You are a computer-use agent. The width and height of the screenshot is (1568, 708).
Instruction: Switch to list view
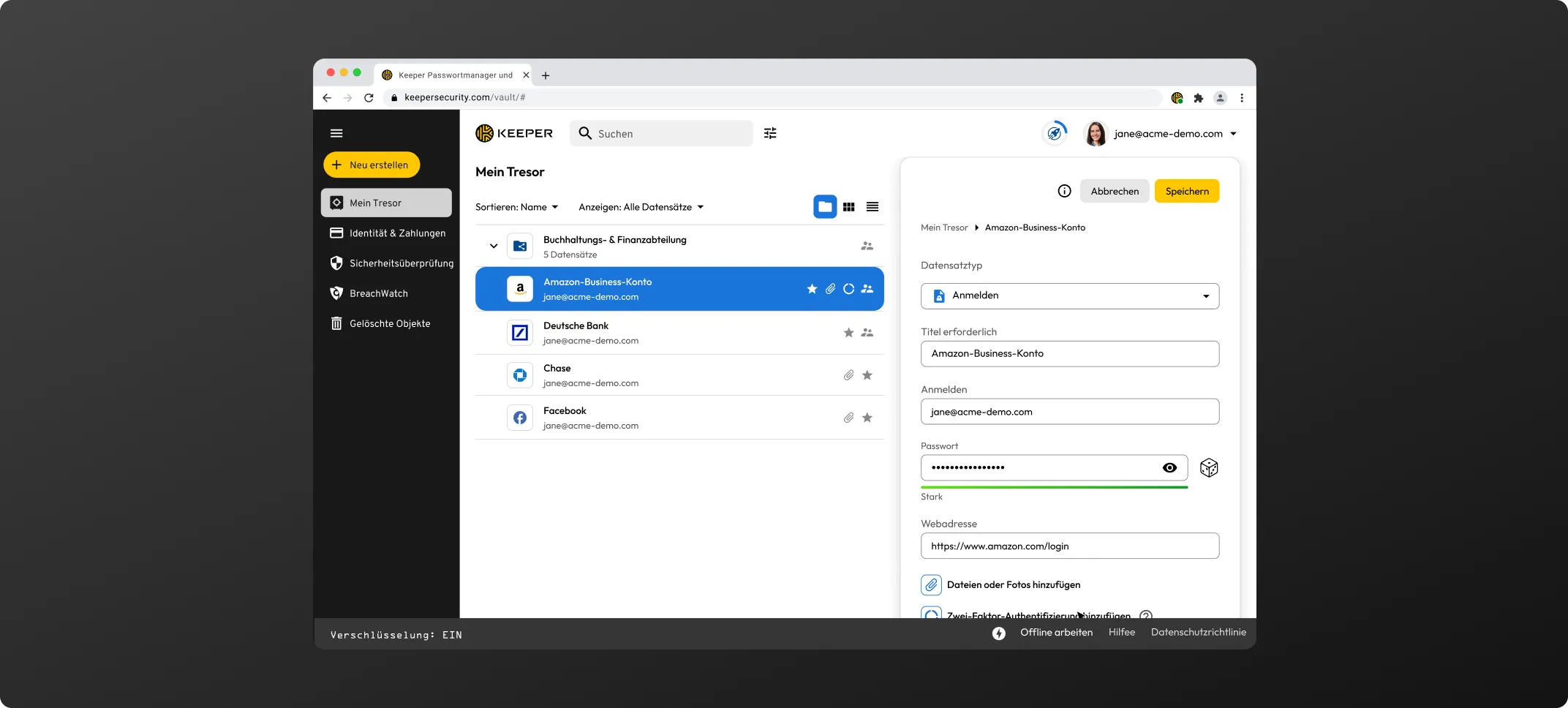click(872, 207)
